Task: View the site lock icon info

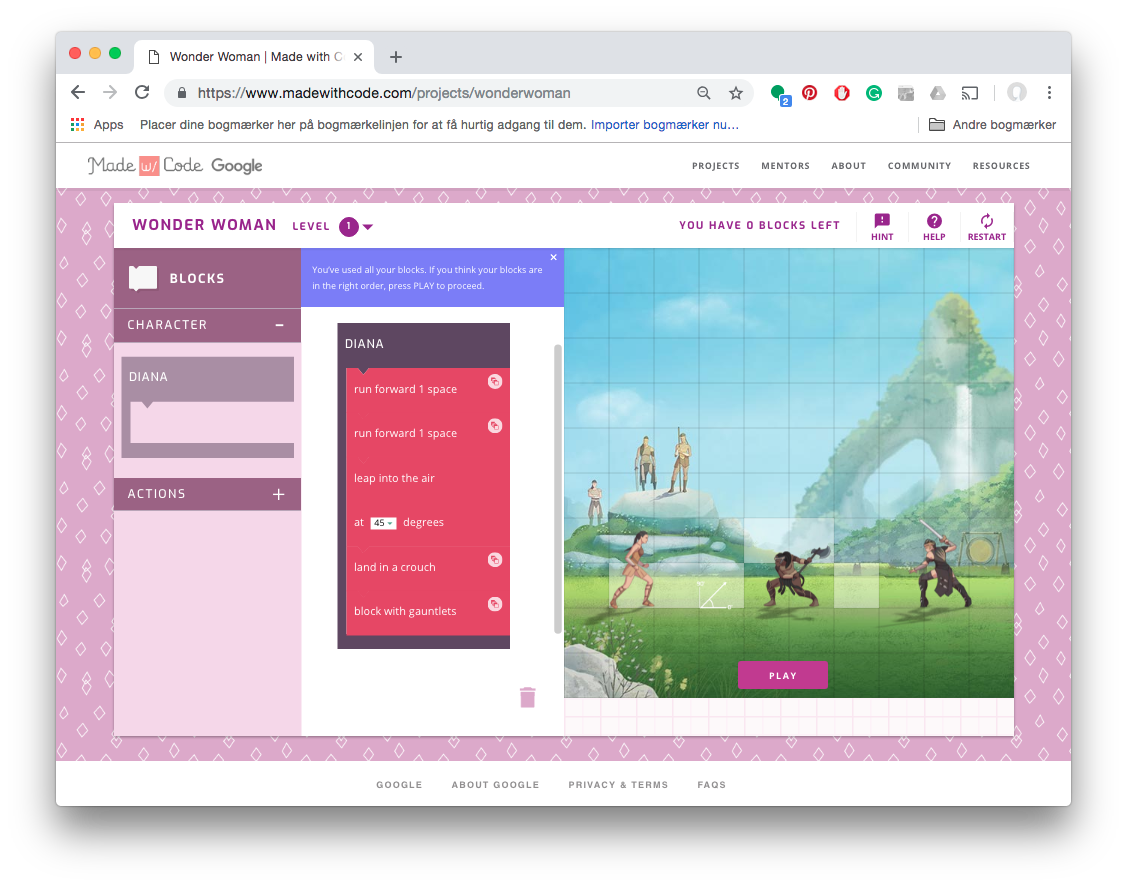Action: click(182, 93)
